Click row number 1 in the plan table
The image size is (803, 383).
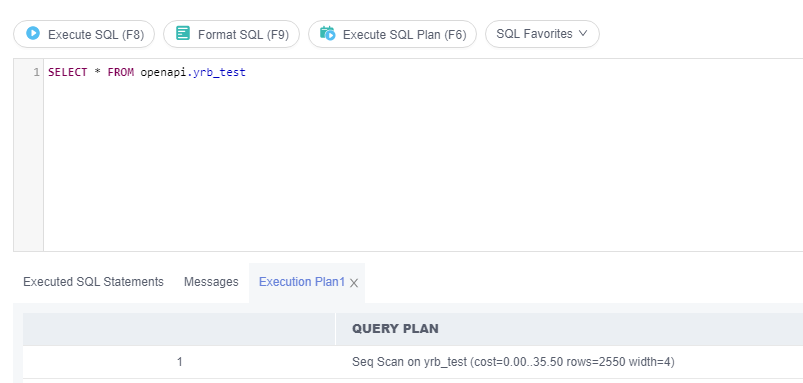(x=180, y=362)
